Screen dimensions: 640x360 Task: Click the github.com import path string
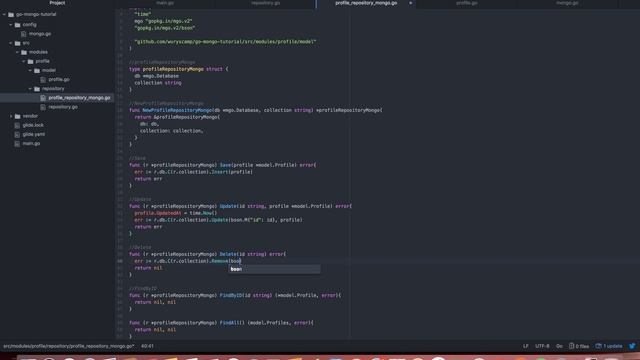point(225,42)
